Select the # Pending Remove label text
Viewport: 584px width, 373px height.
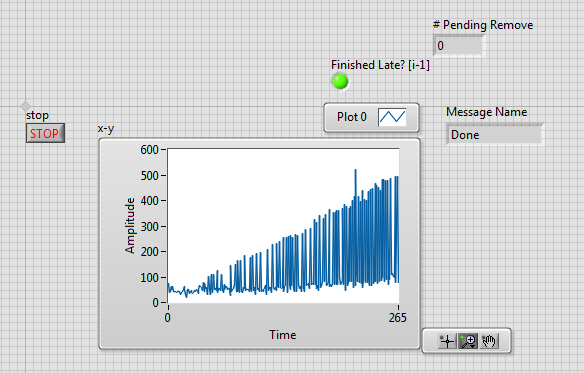[483, 25]
